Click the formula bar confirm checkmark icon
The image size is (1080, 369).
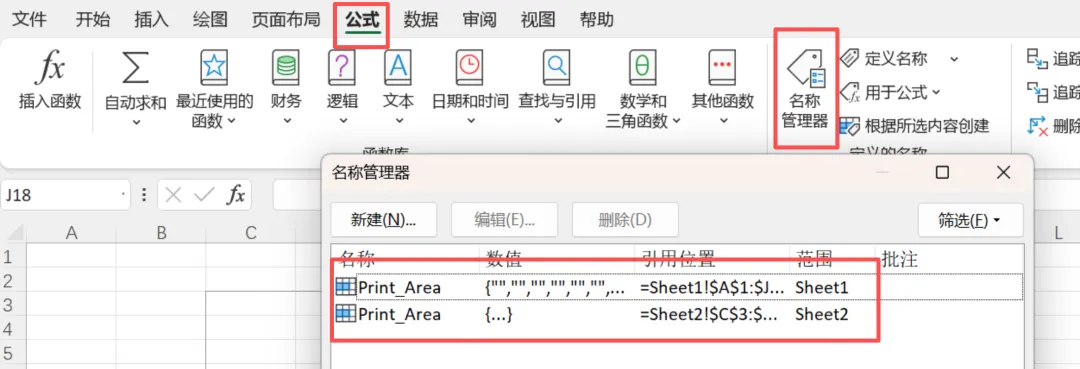coord(205,196)
